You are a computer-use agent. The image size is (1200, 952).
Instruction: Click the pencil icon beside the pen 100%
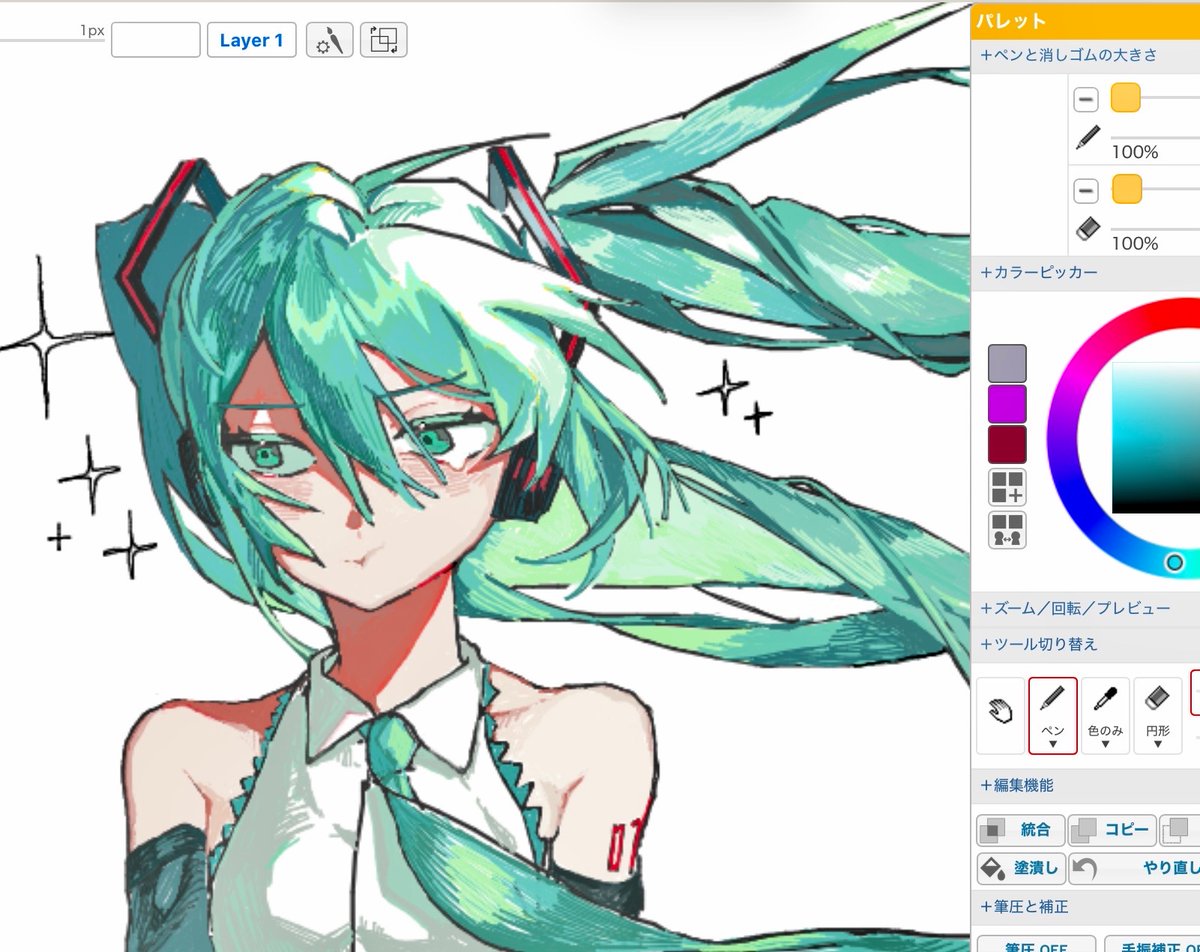coord(1088,137)
